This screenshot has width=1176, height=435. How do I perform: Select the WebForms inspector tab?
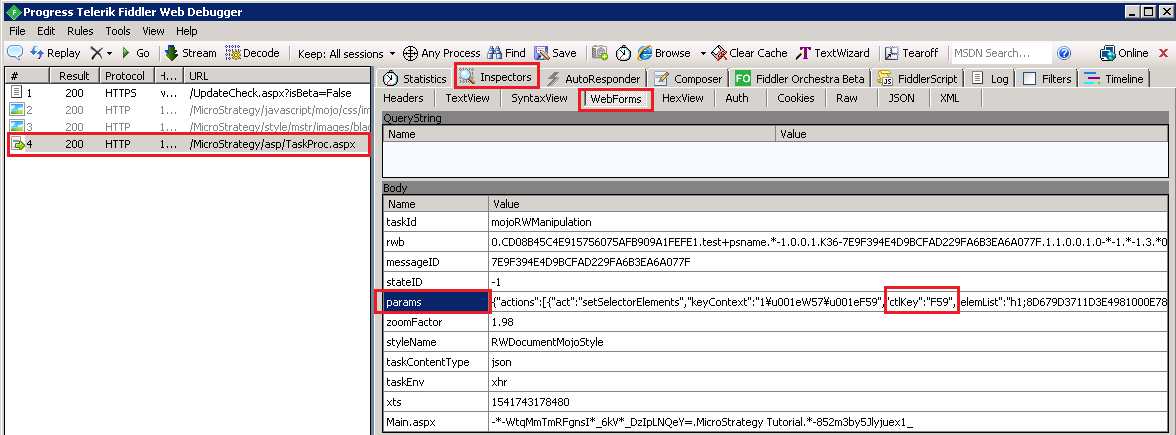click(x=616, y=99)
